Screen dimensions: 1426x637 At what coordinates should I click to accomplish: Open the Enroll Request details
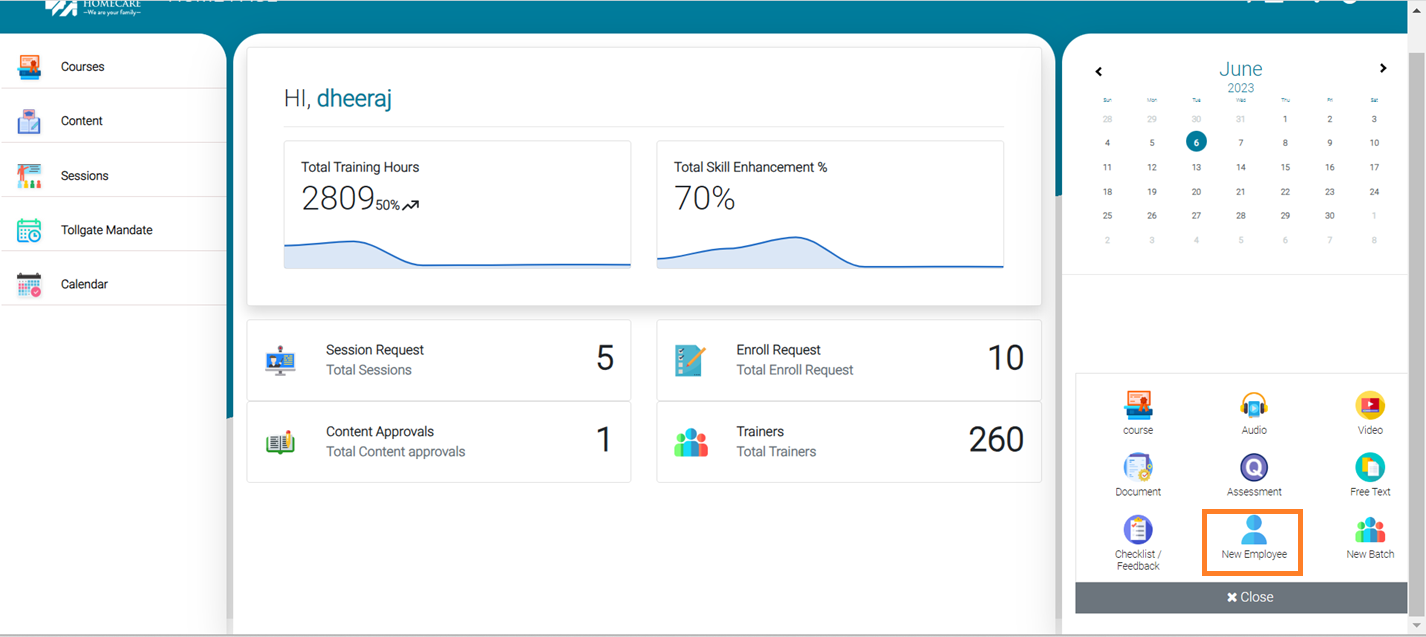848,360
